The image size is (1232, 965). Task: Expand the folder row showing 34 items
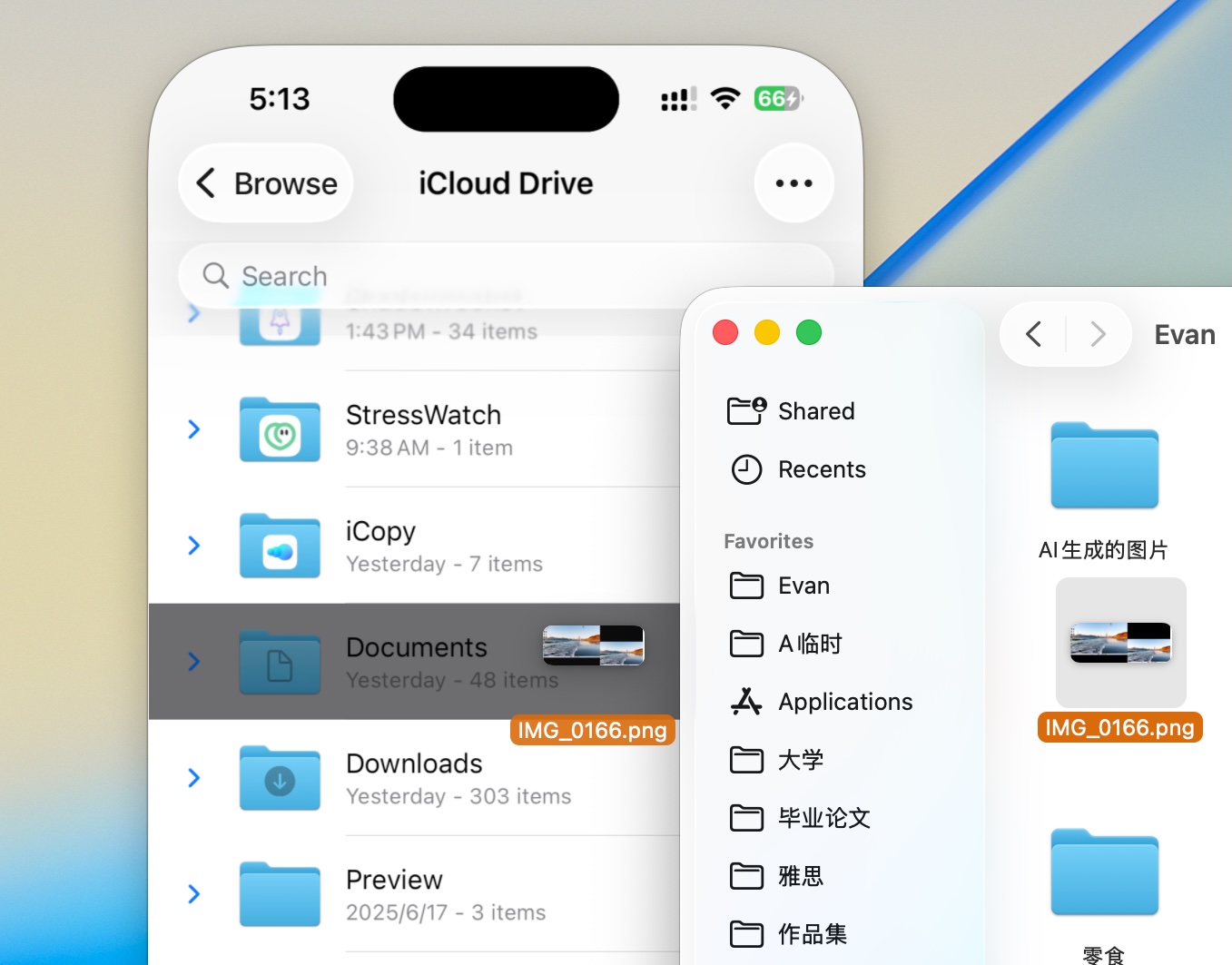(193, 313)
